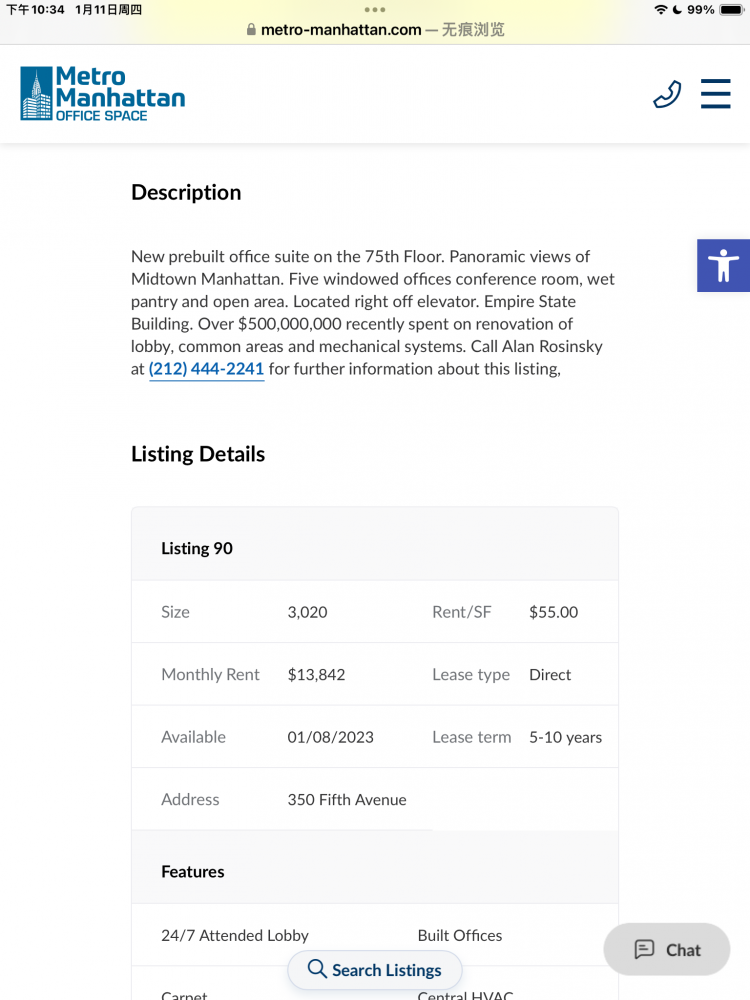Tap the Wi-Fi status icon
750x1000 pixels.
point(661,10)
